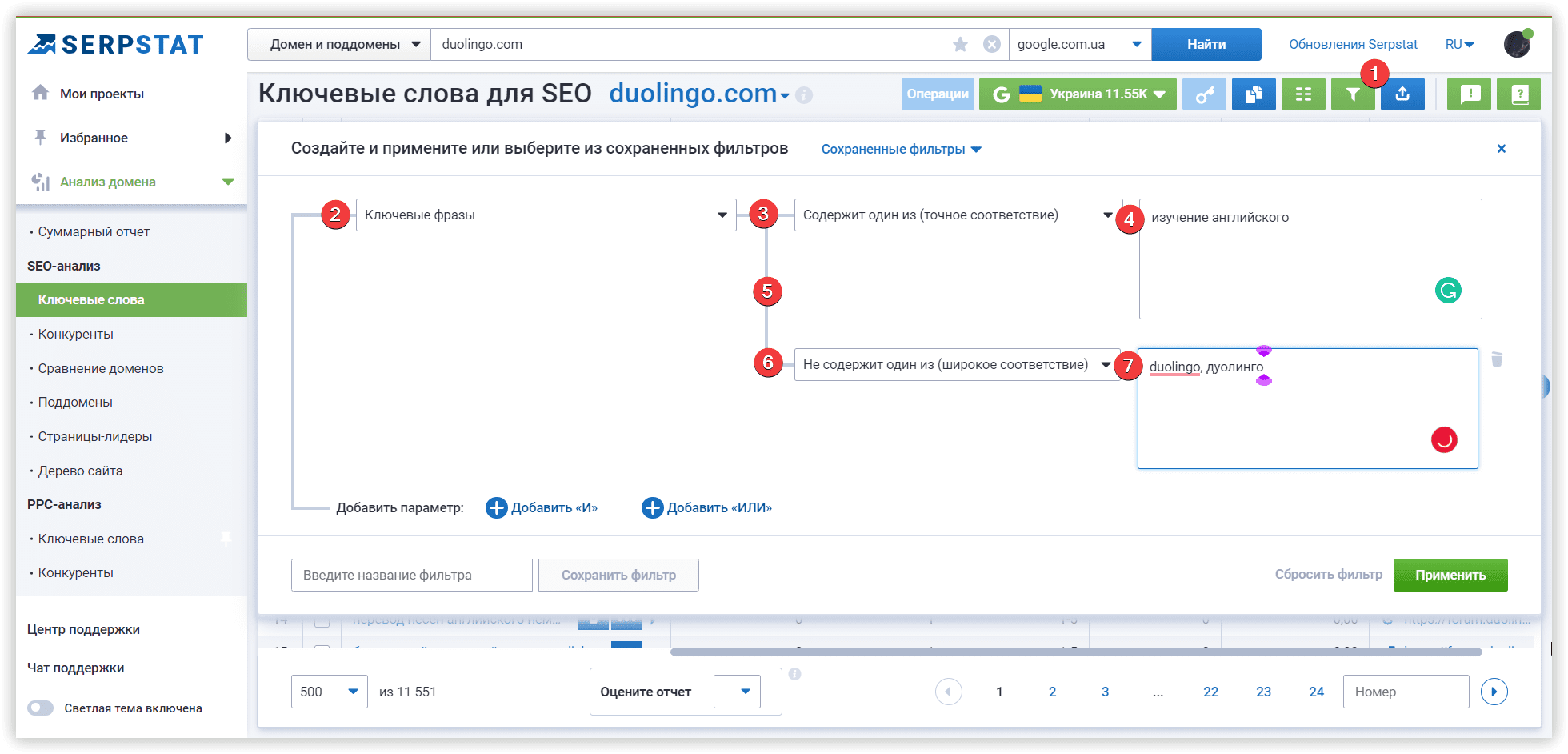
Task: Click the Применить button
Action: [x=1450, y=575]
